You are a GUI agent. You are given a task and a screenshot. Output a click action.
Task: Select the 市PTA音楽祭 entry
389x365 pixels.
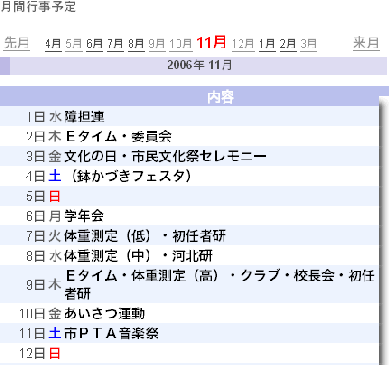click(x=111, y=334)
